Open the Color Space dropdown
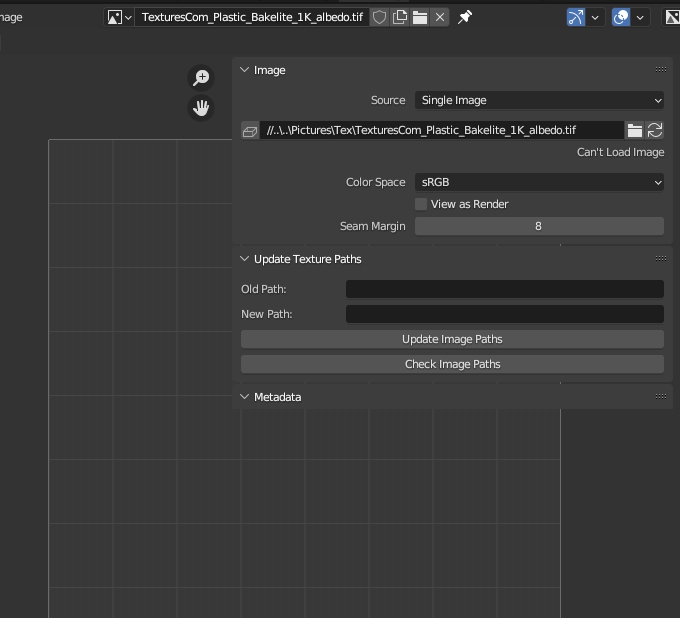Image resolution: width=680 pixels, height=618 pixels. (x=539, y=182)
